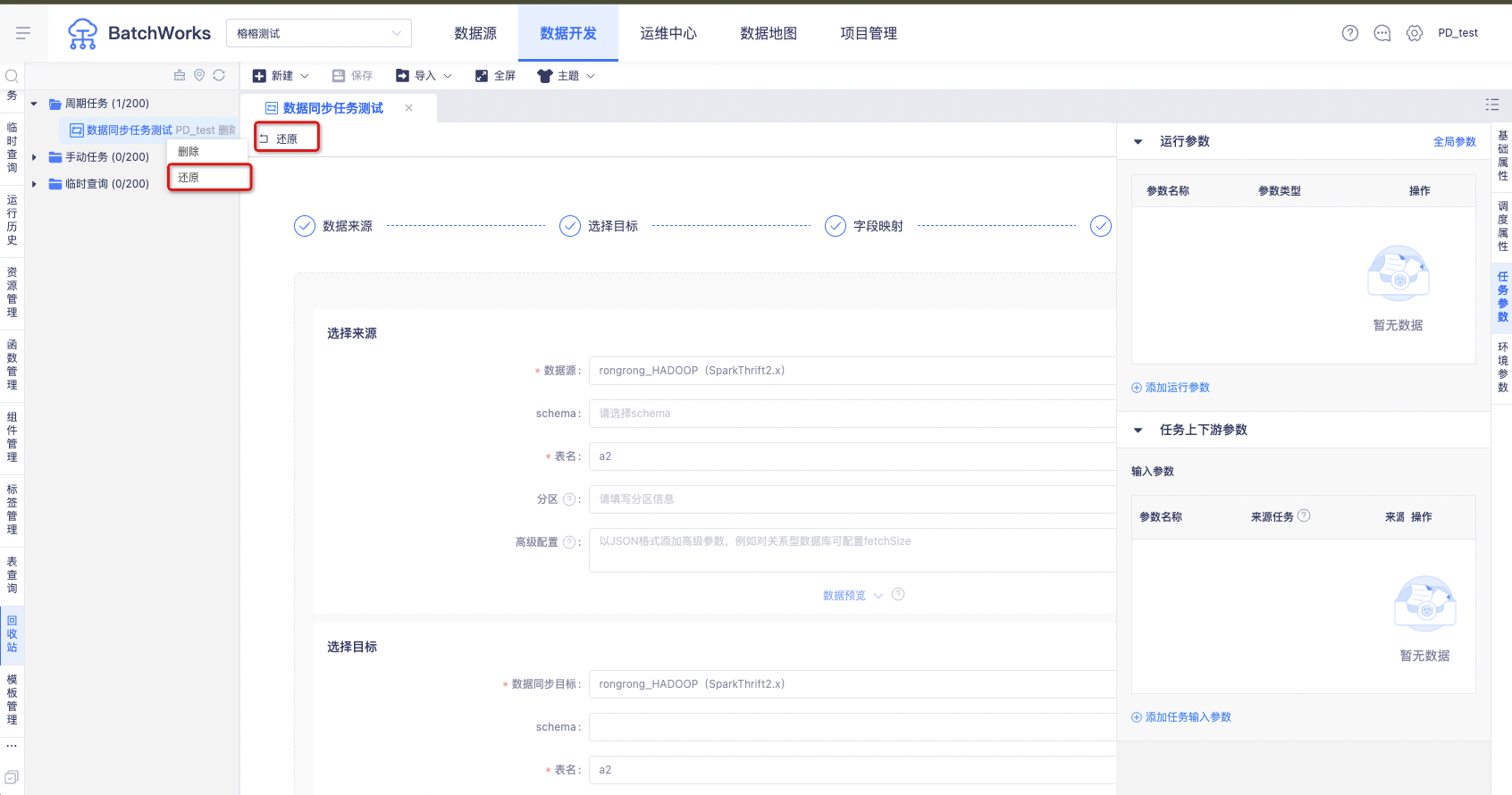Open the 榕榕测试 project dropdown
This screenshot has height=795, width=1512.
click(x=319, y=33)
